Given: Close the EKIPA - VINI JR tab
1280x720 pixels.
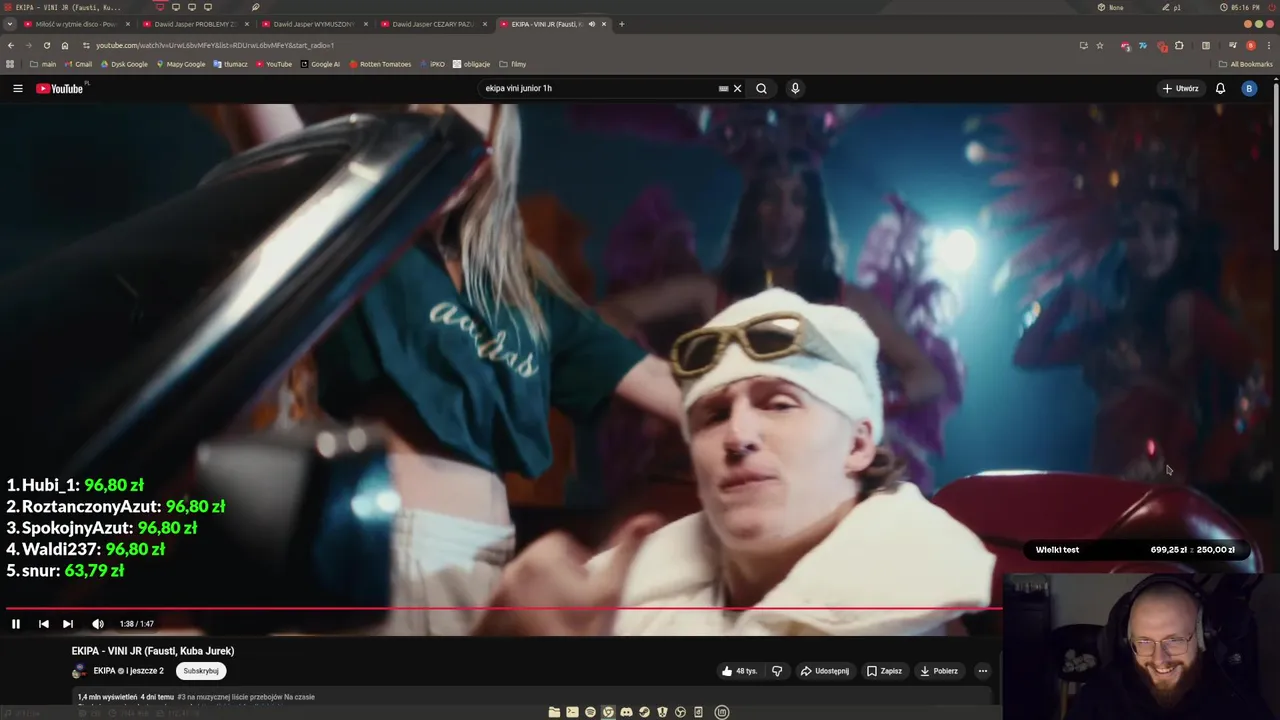Looking at the screenshot, I should pos(604,24).
